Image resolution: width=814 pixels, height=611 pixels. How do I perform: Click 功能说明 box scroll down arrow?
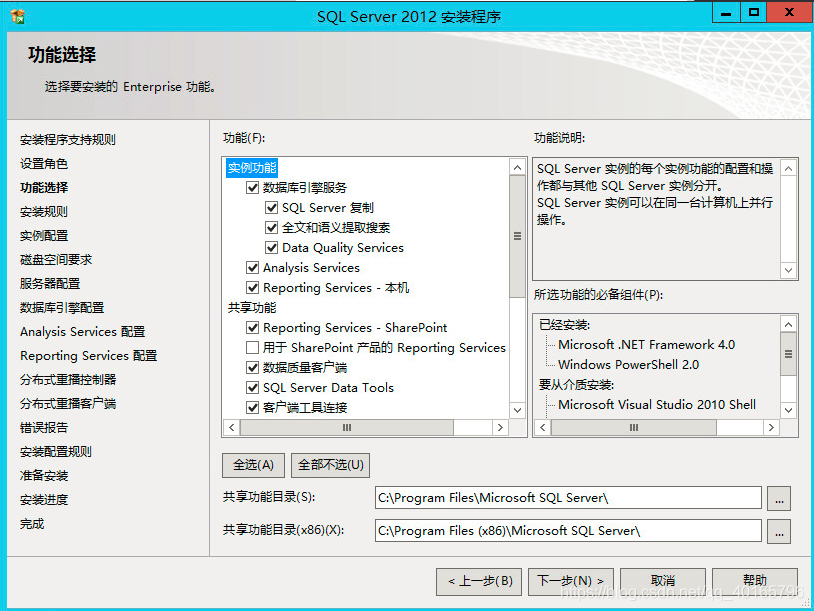pos(789,270)
